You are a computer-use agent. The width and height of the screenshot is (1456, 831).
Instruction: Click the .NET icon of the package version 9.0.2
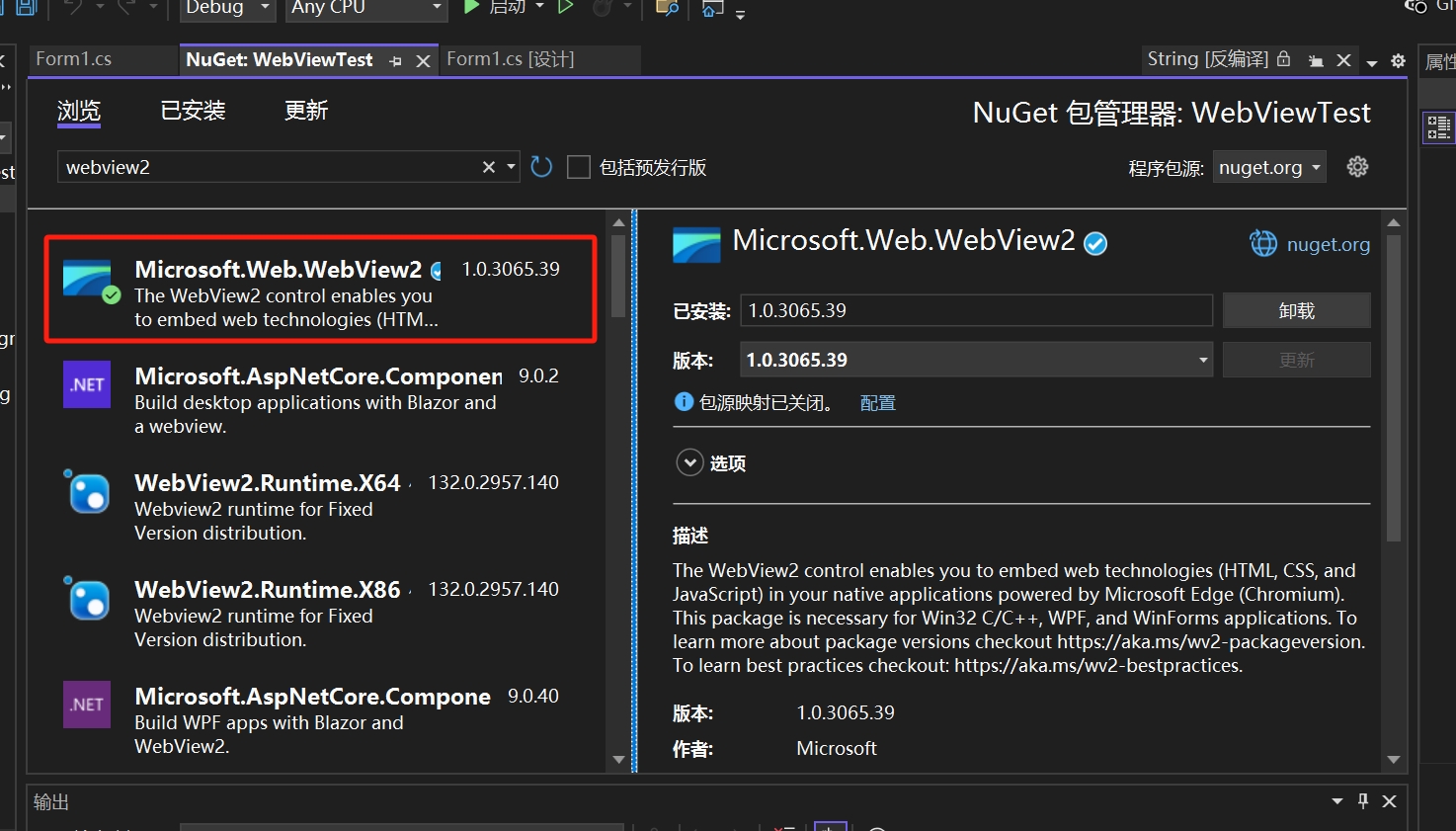pos(87,384)
